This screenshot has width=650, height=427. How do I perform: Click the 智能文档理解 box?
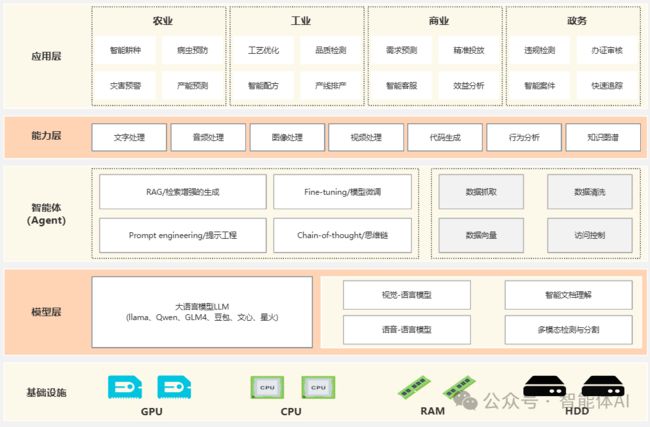(x=568, y=295)
